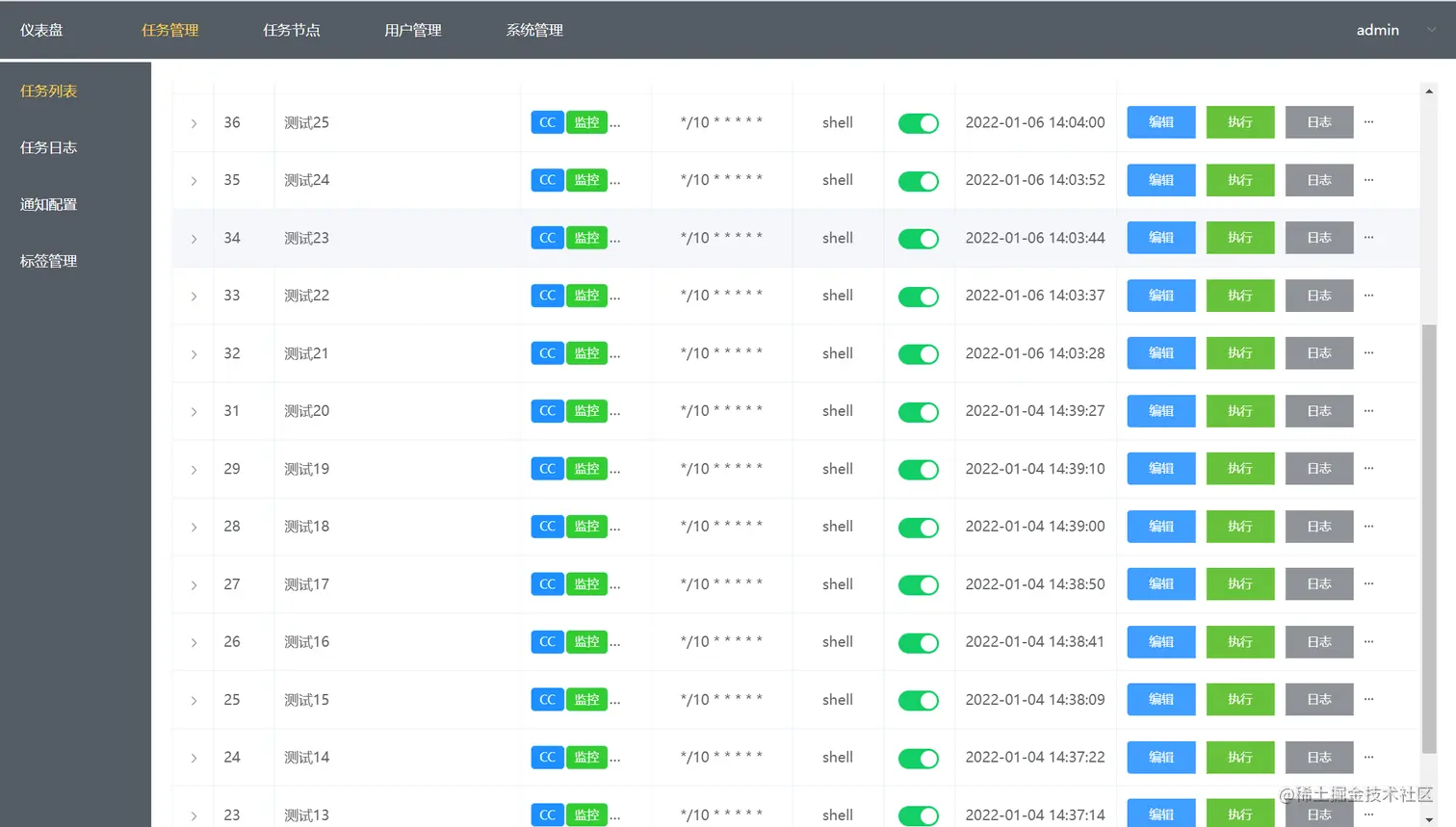The width and height of the screenshot is (1456, 827).
Task: Click the 监控 tag on row 测试24
Action: pyautogui.click(x=586, y=180)
